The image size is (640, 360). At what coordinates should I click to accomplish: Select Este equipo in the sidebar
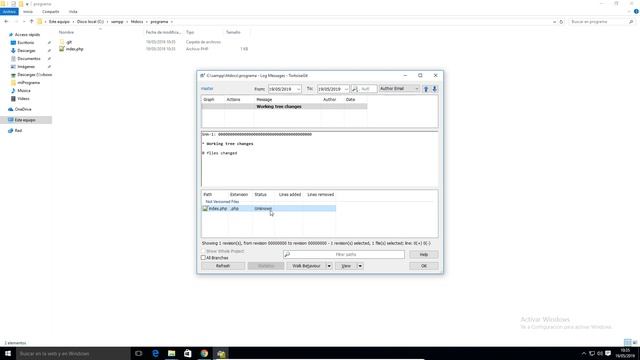pos(25,120)
